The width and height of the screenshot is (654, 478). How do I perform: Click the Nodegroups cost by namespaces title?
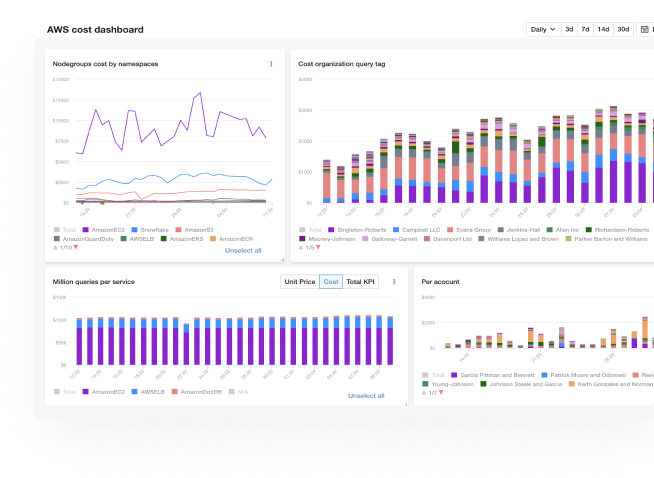[106, 64]
